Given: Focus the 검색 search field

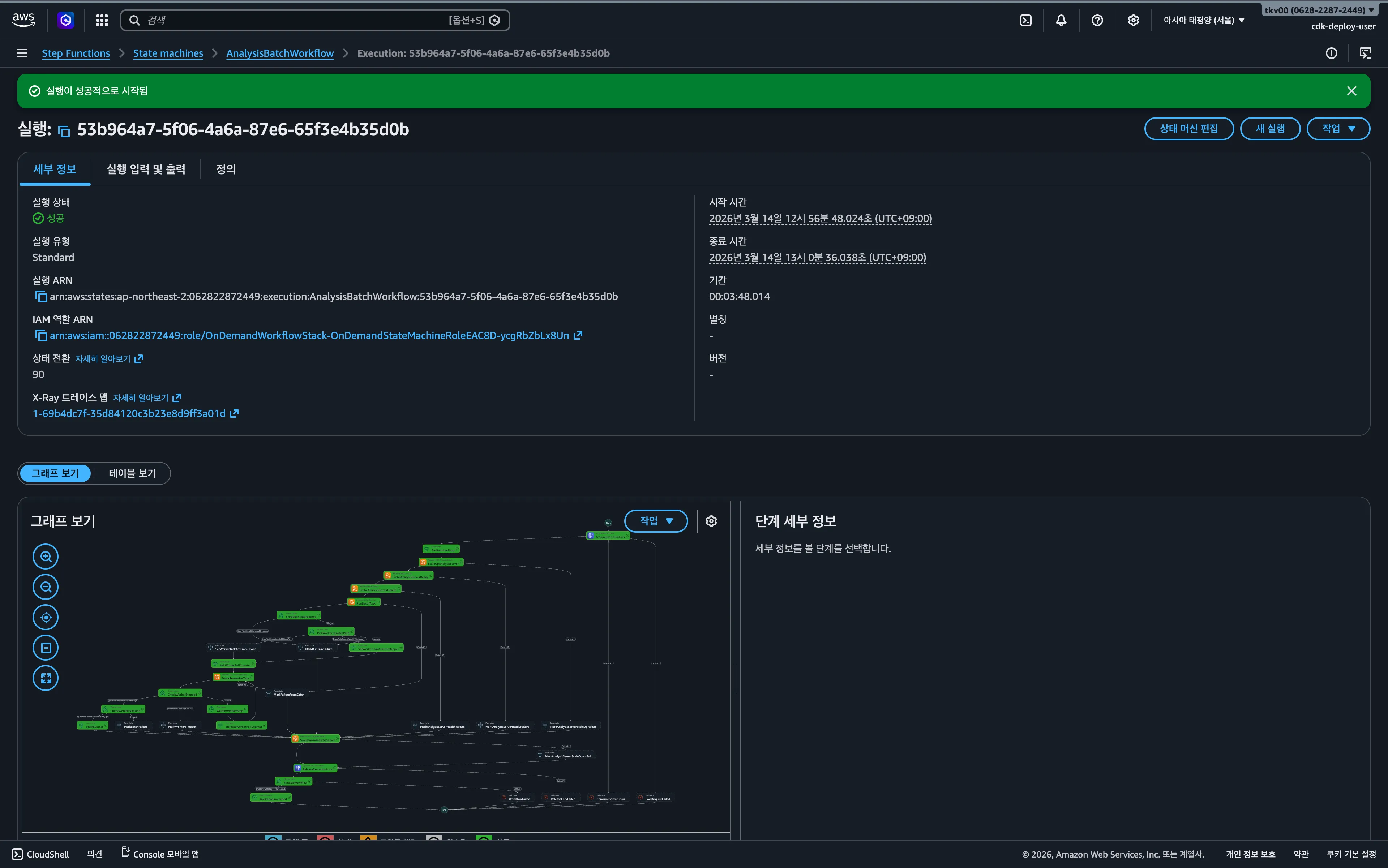Looking at the screenshot, I should 315,20.
